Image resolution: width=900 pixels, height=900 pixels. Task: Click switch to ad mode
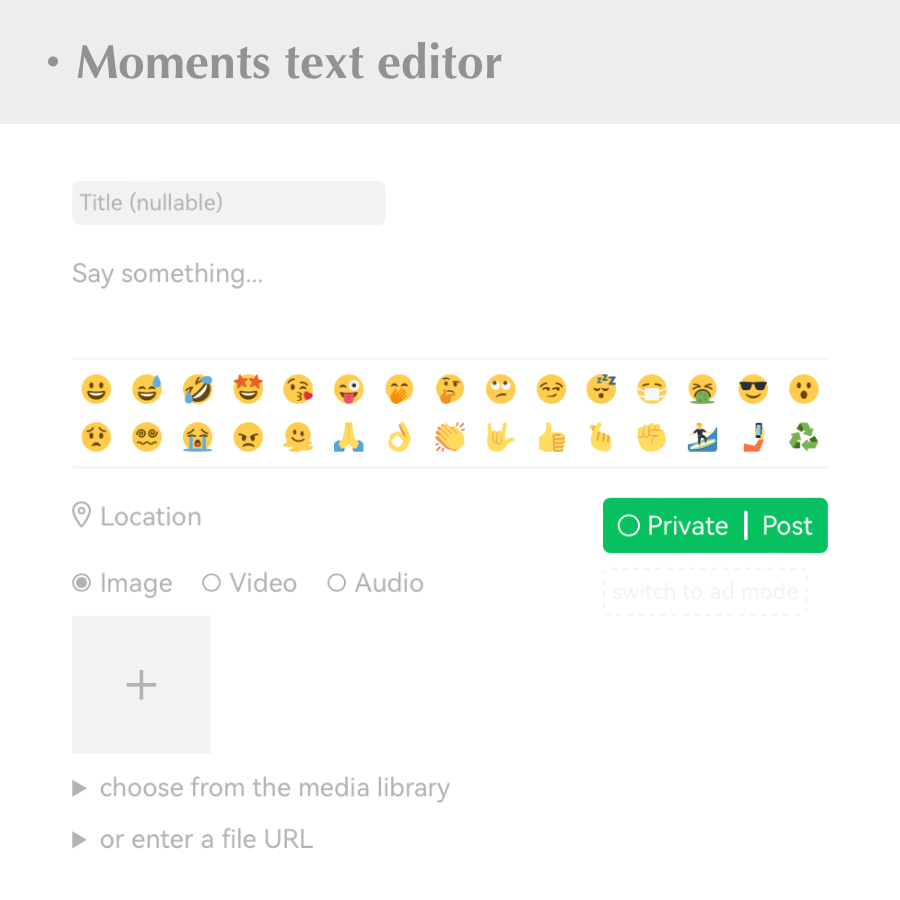[x=705, y=591]
